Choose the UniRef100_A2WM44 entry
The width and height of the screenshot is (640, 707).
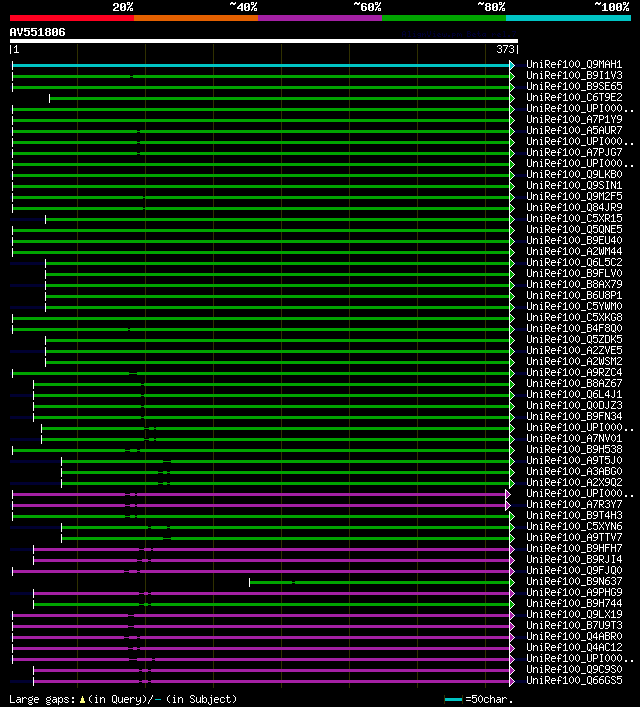click(x=574, y=252)
